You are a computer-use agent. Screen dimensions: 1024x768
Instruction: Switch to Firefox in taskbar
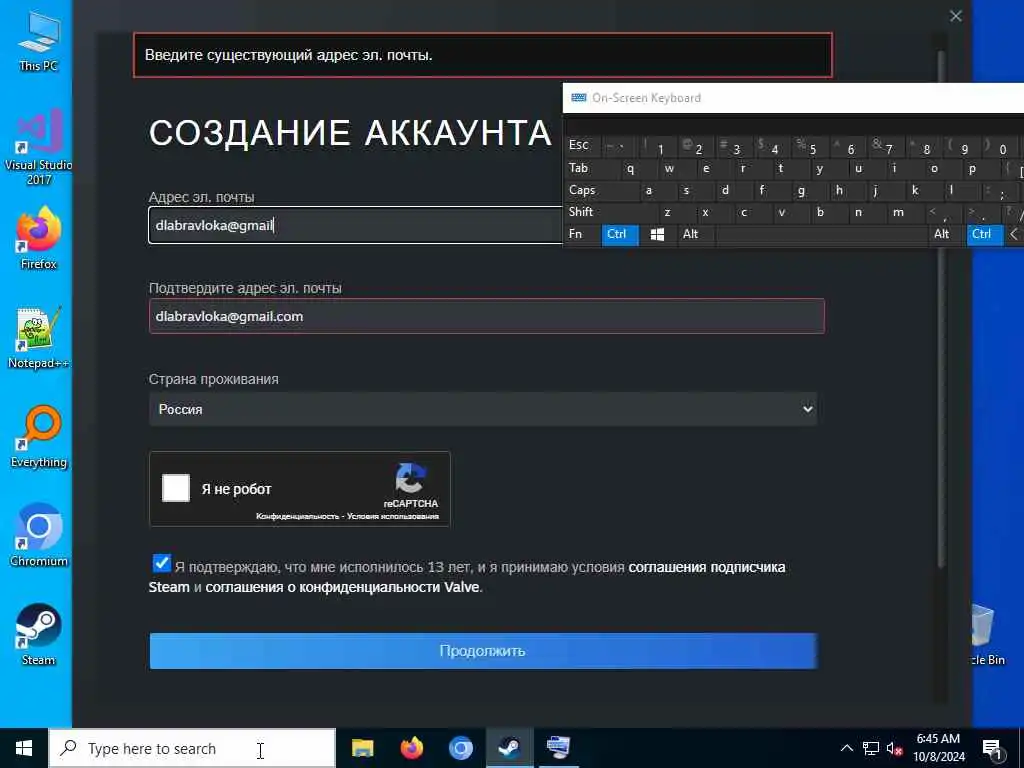pyautogui.click(x=411, y=748)
